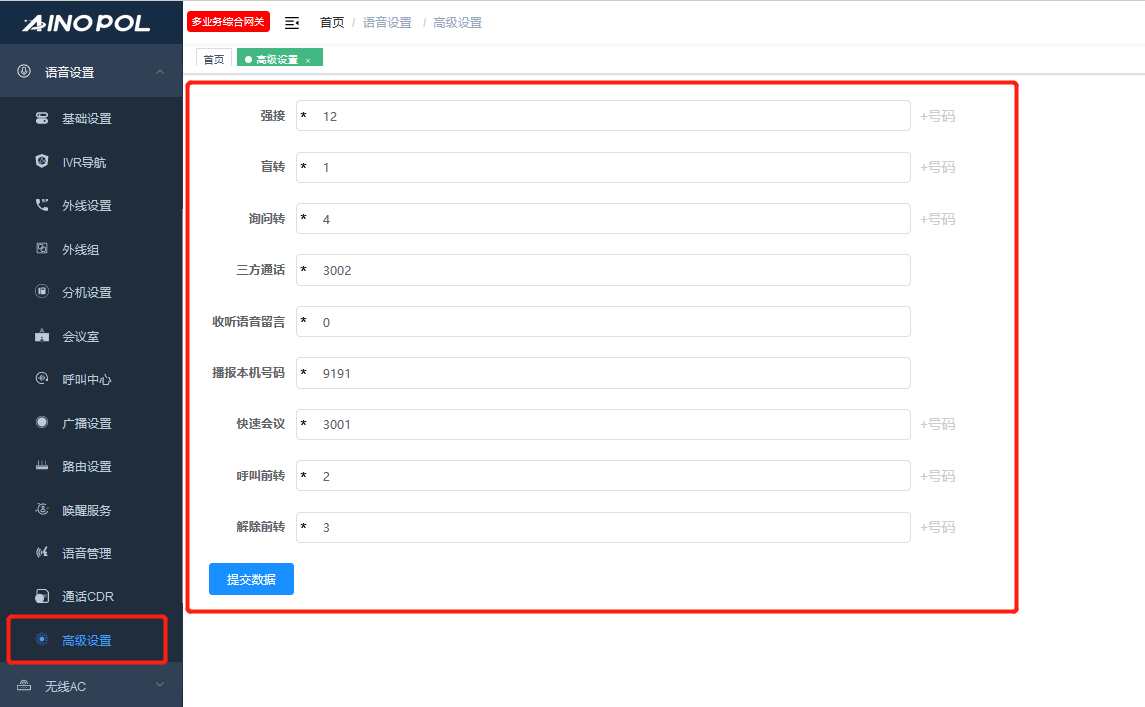Click the 会议室 icon in sidebar
This screenshot has width=1145, height=707.
[42, 337]
